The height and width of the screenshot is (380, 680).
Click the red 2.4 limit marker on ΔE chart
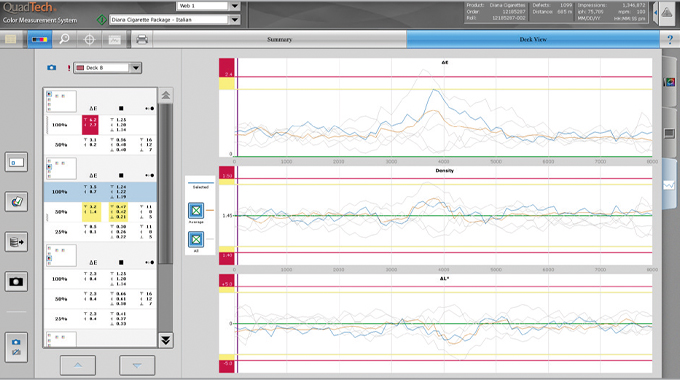227,69
